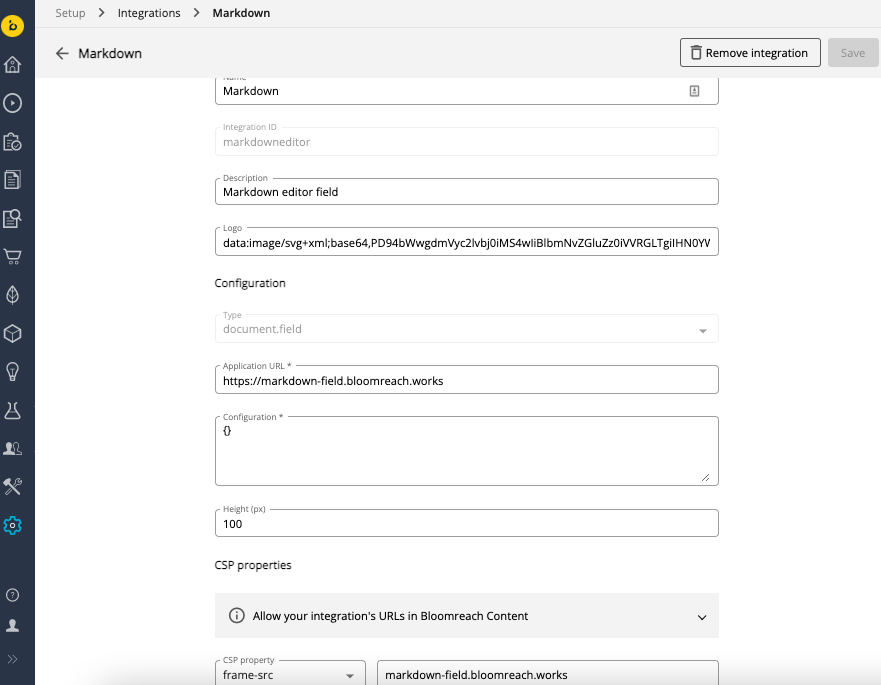The width and height of the screenshot is (881, 685).
Task: Open the CSP property frame-src dropdown
Action: click(289, 673)
